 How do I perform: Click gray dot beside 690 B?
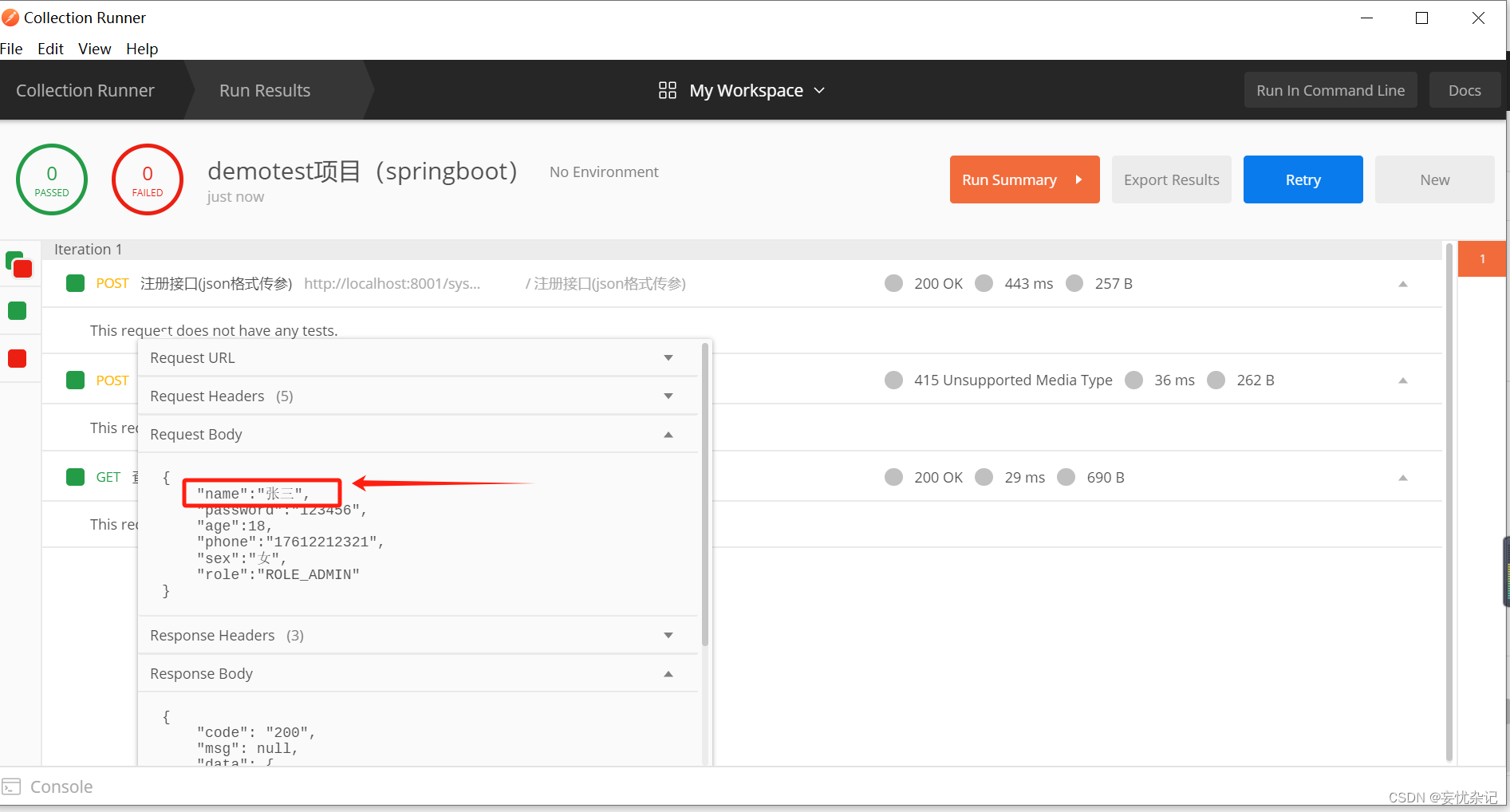tap(1066, 477)
